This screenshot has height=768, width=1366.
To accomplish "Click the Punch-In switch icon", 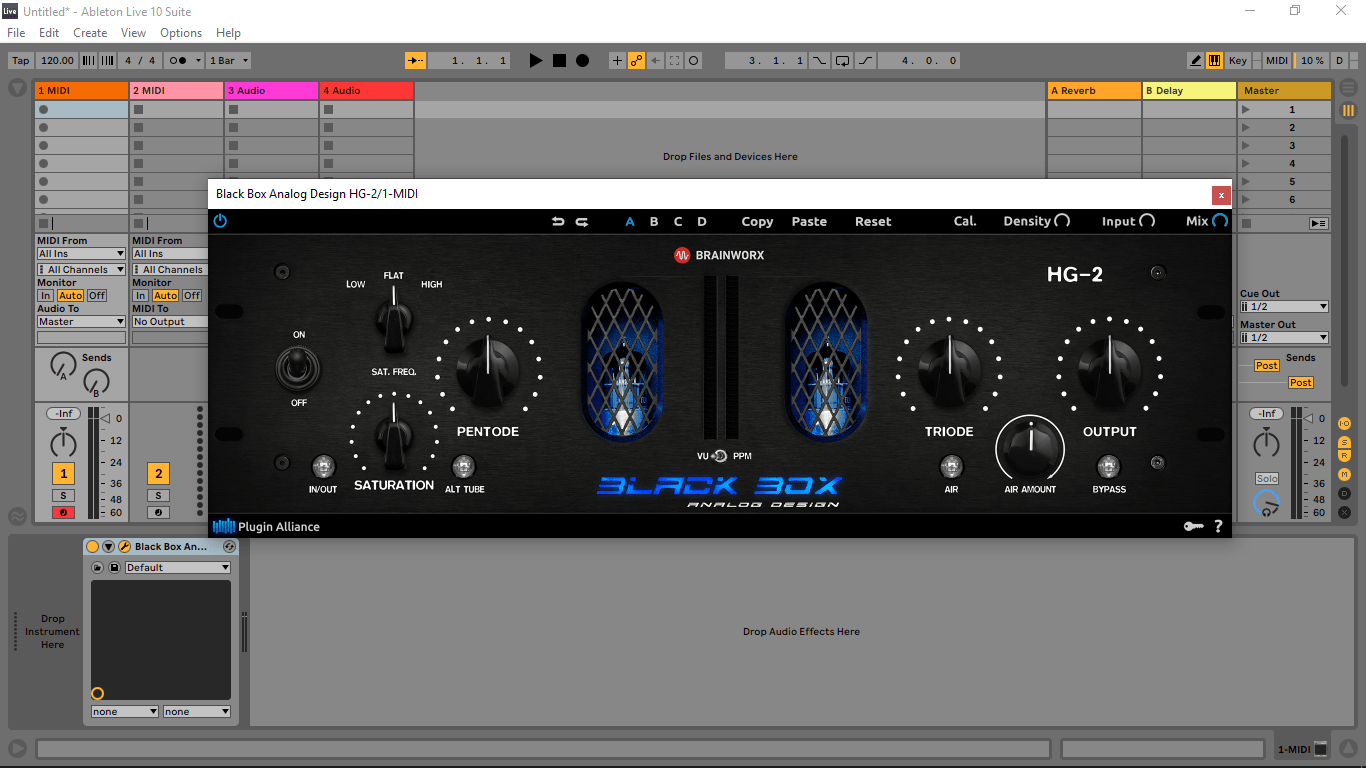I will click(820, 61).
